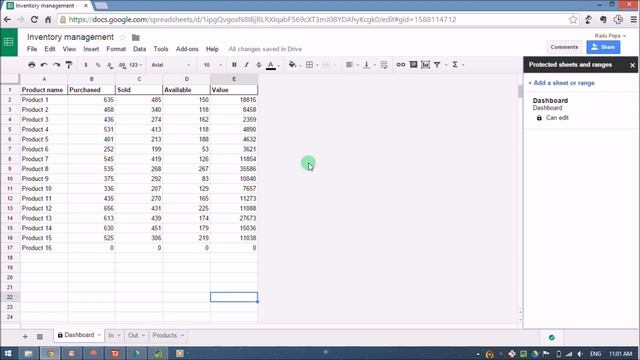Insert a chart
This screenshot has height=360, width=640.
point(425,64)
